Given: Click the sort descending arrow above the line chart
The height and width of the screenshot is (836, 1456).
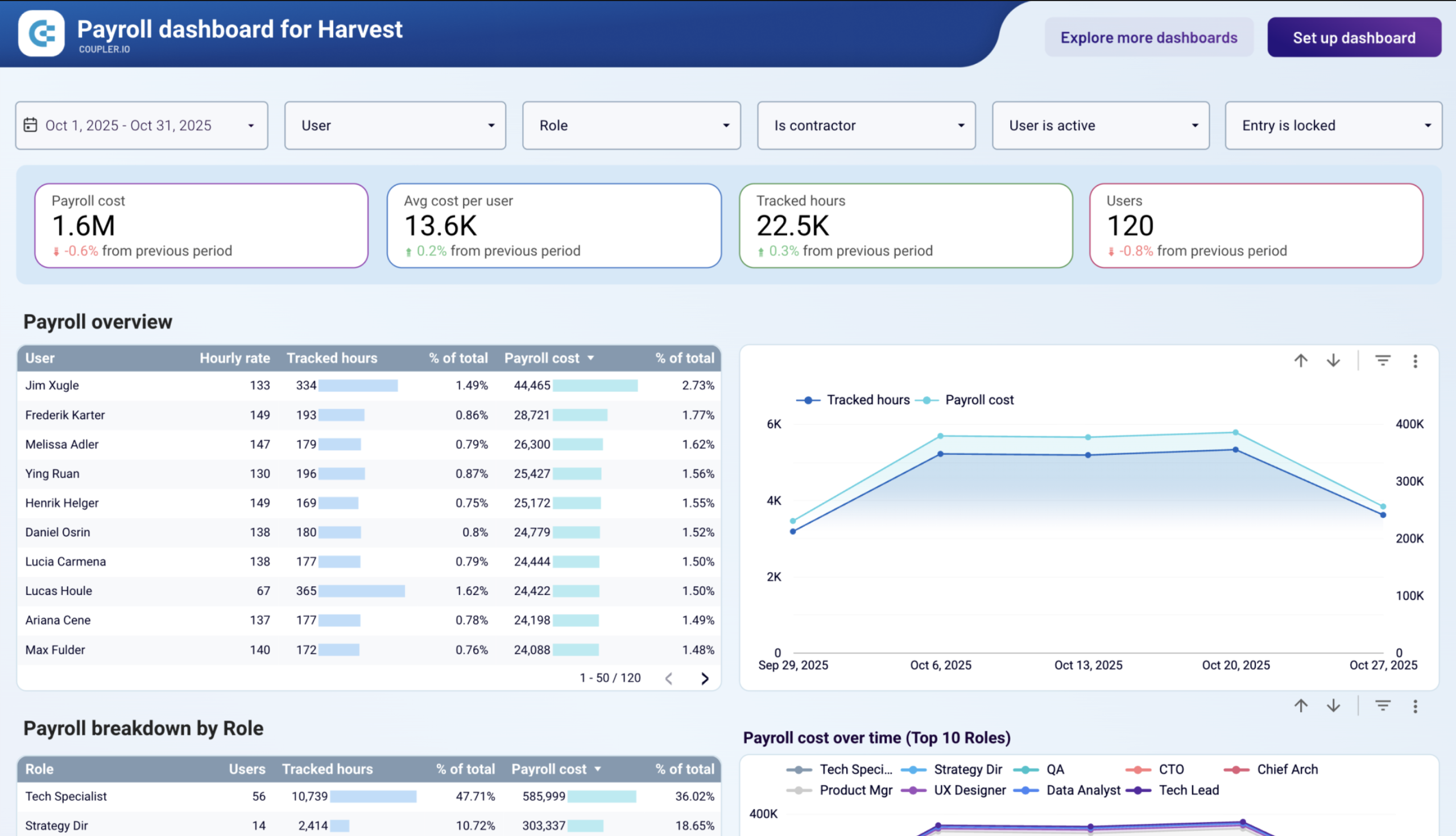Looking at the screenshot, I should coord(1333,361).
